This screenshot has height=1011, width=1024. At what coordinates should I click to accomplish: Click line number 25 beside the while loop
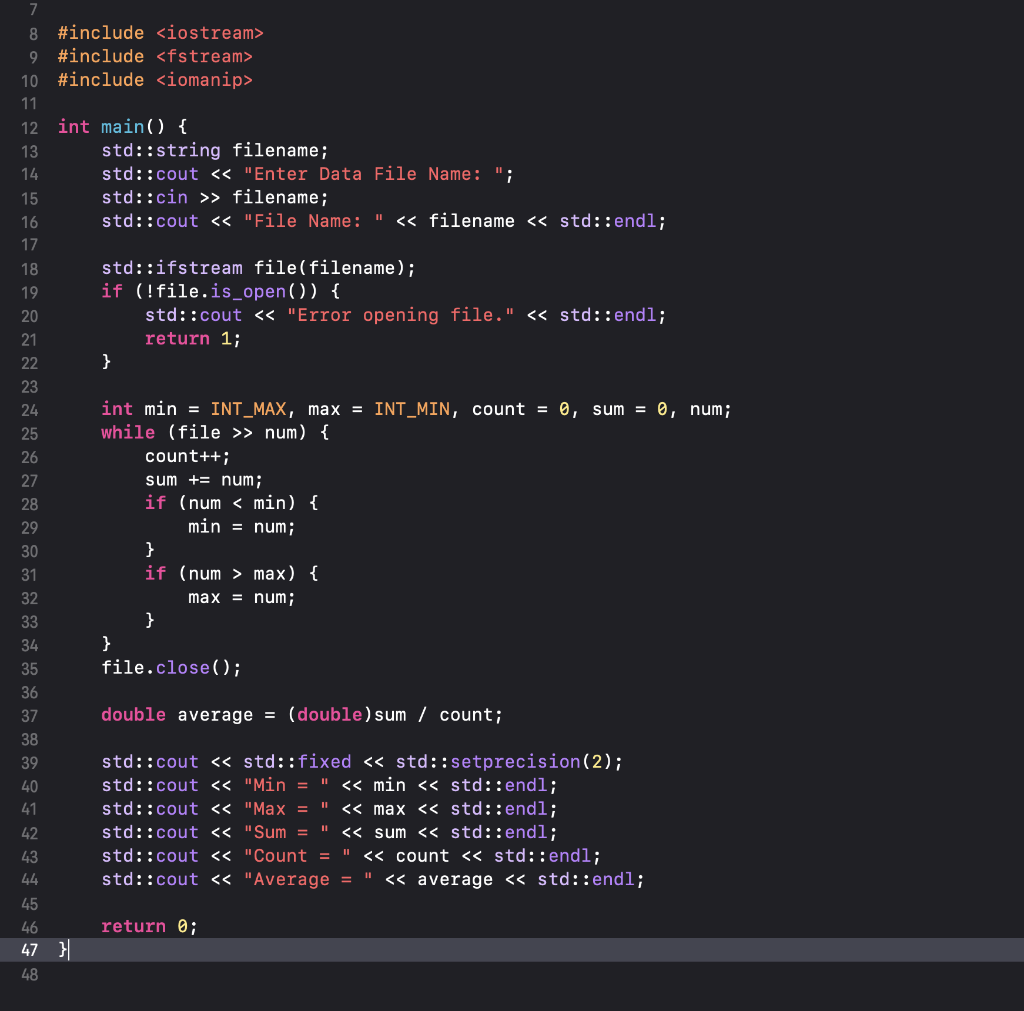coord(31,432)
